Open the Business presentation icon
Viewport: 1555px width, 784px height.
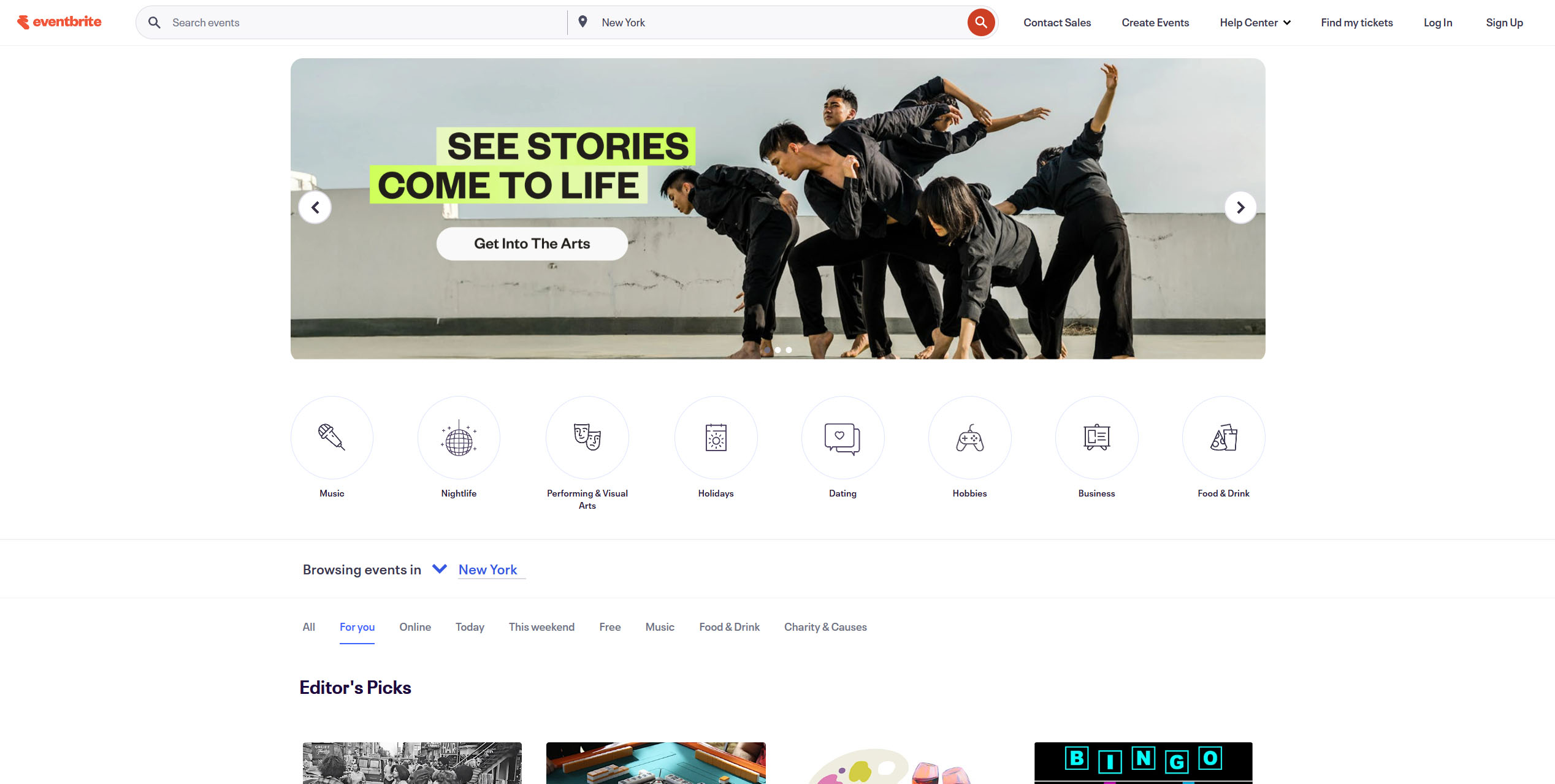tap(1096, 438)
